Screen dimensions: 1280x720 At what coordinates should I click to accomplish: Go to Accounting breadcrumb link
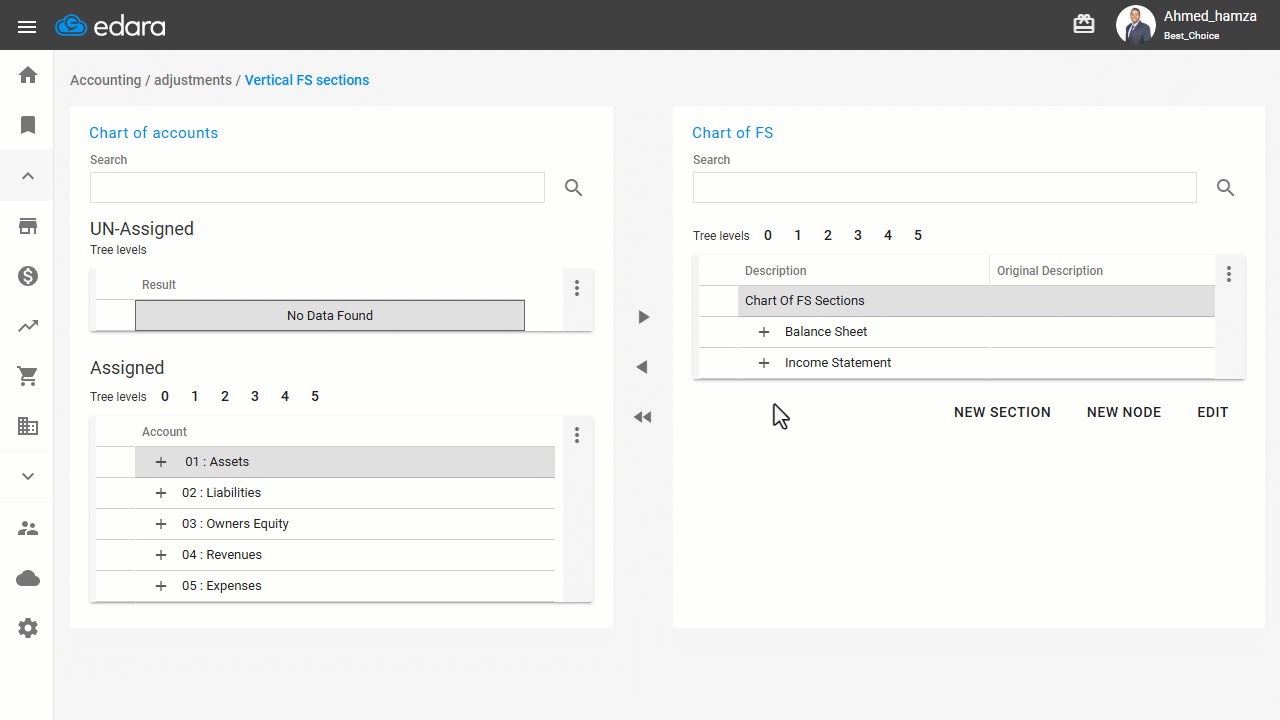coord(105,80)
